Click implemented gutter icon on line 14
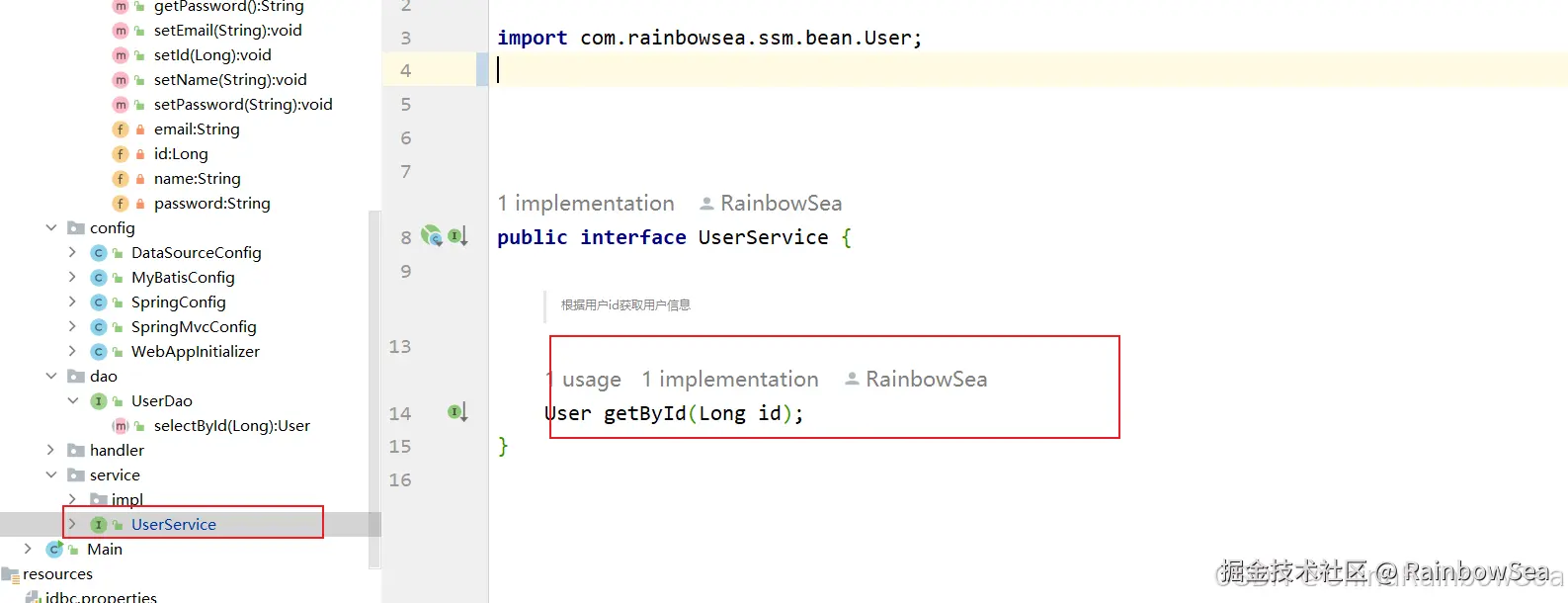This screenshot has height=603, width=1568. coord(457,412)
